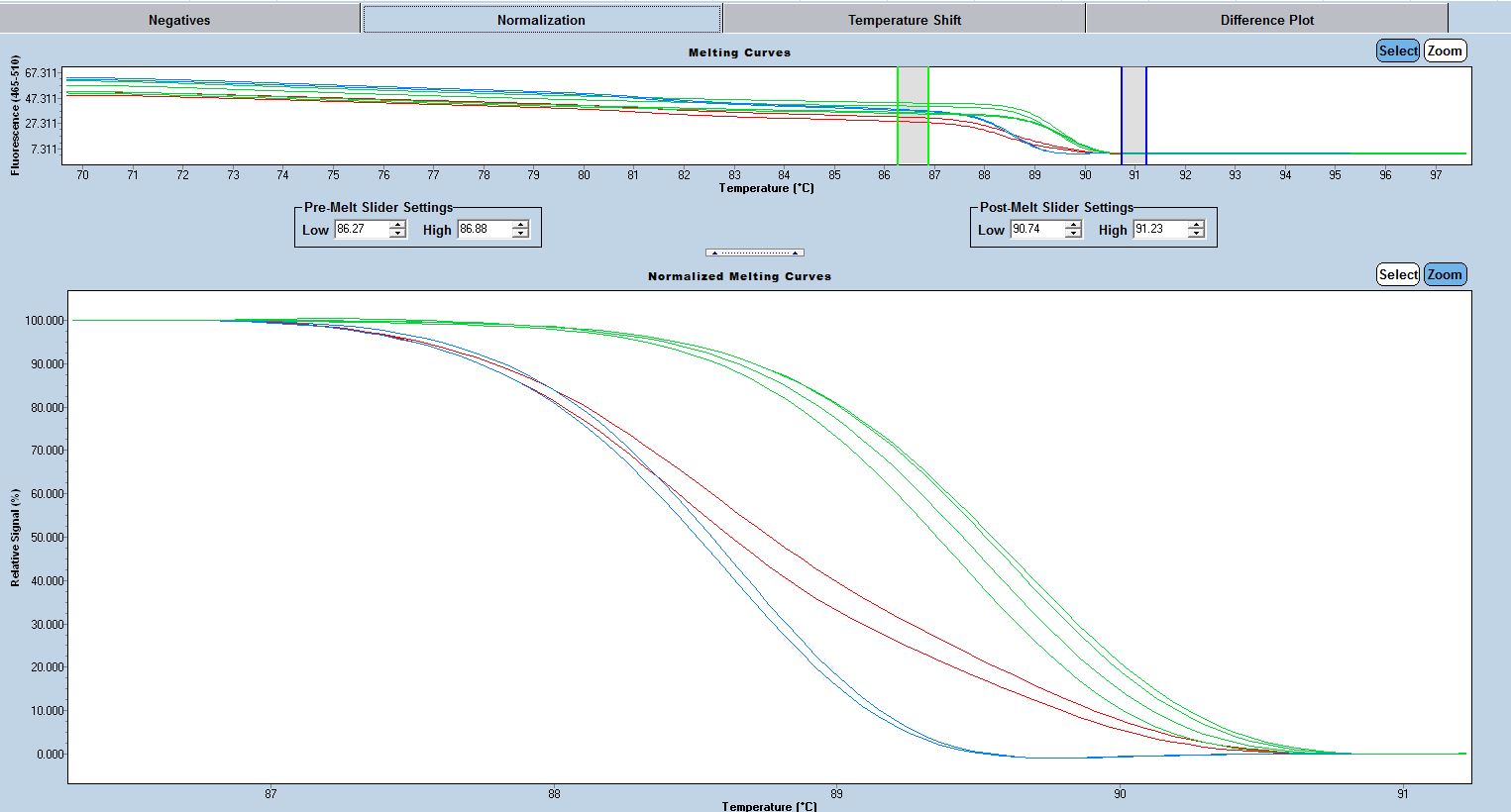Switch to the Temperature Shift tab

coord(904,20)
